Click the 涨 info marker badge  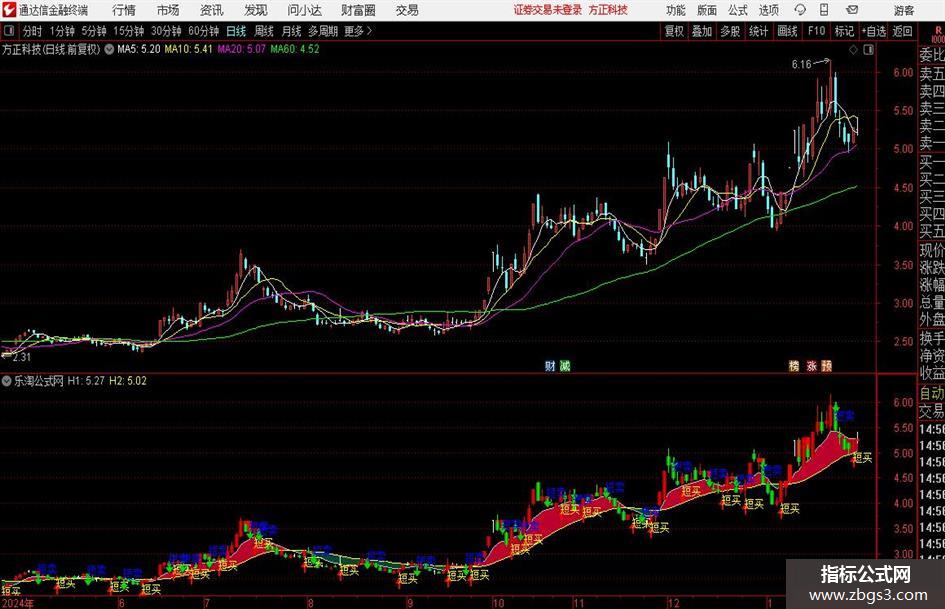click(811, 366)
